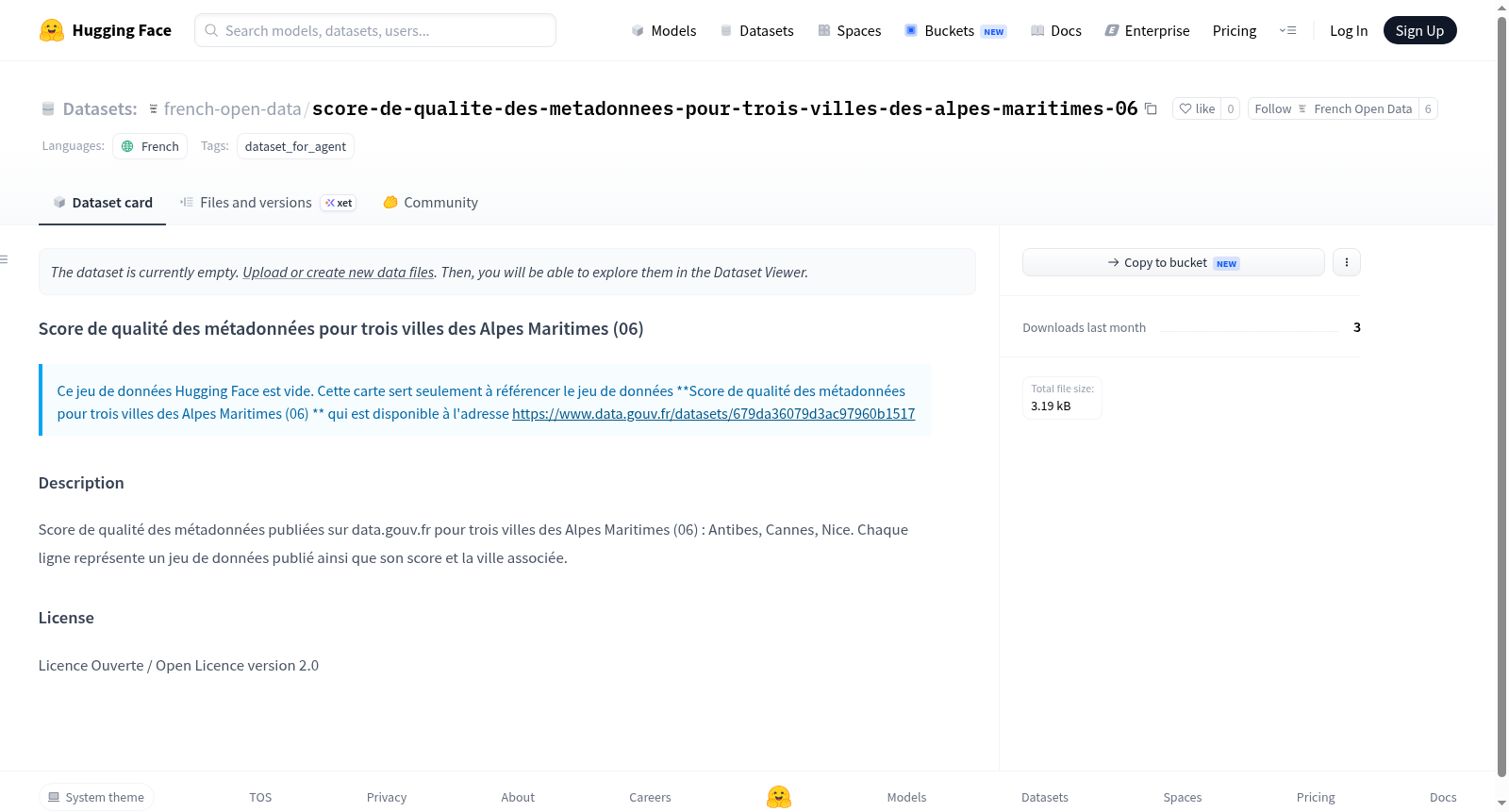The width and height of the screenshot is (1509, 812).
Task: Click the Downloads last month label
Action: tap(1085, 327)
